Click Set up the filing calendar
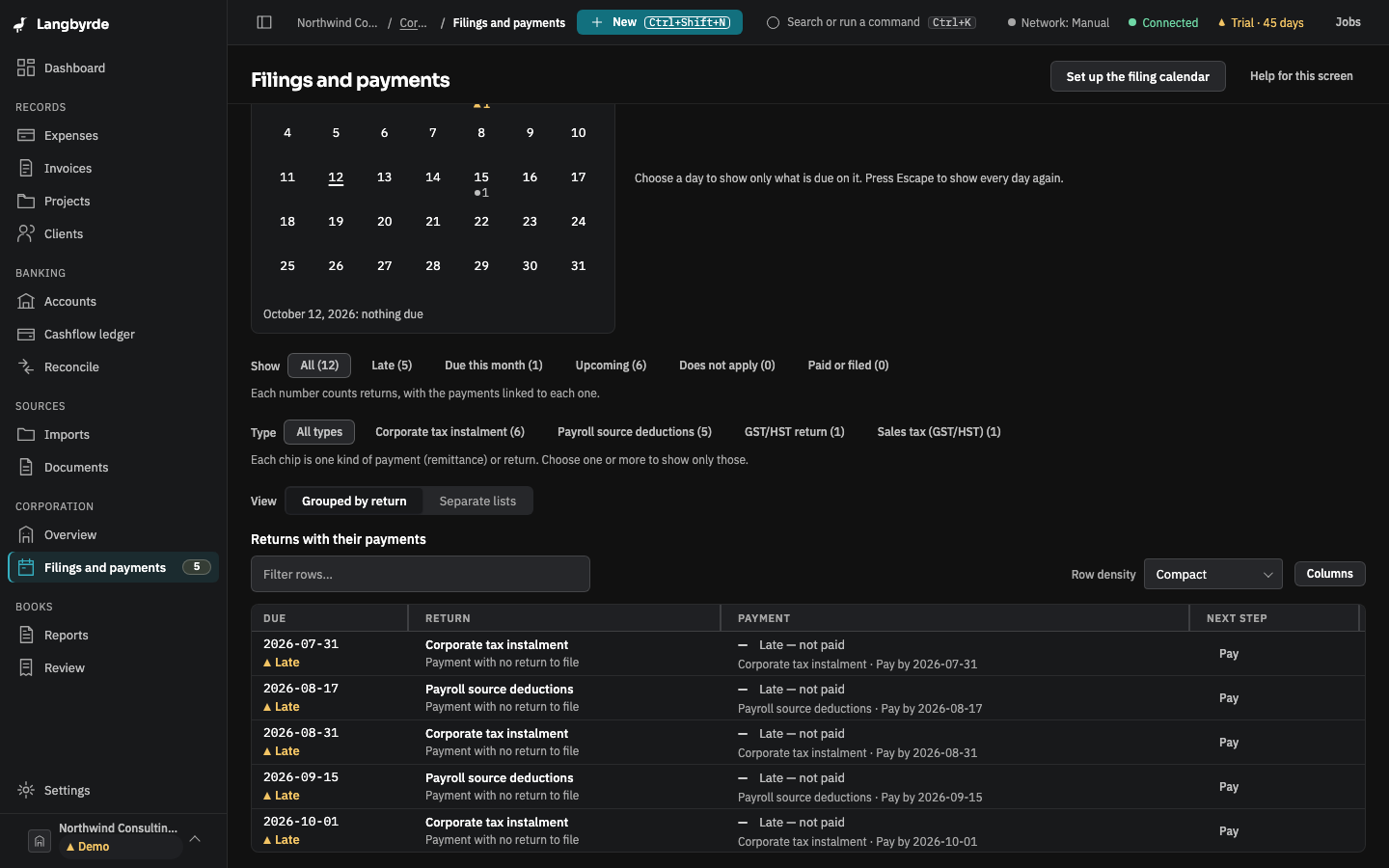The image size is (1389, 868). (x=1138, y=76)
